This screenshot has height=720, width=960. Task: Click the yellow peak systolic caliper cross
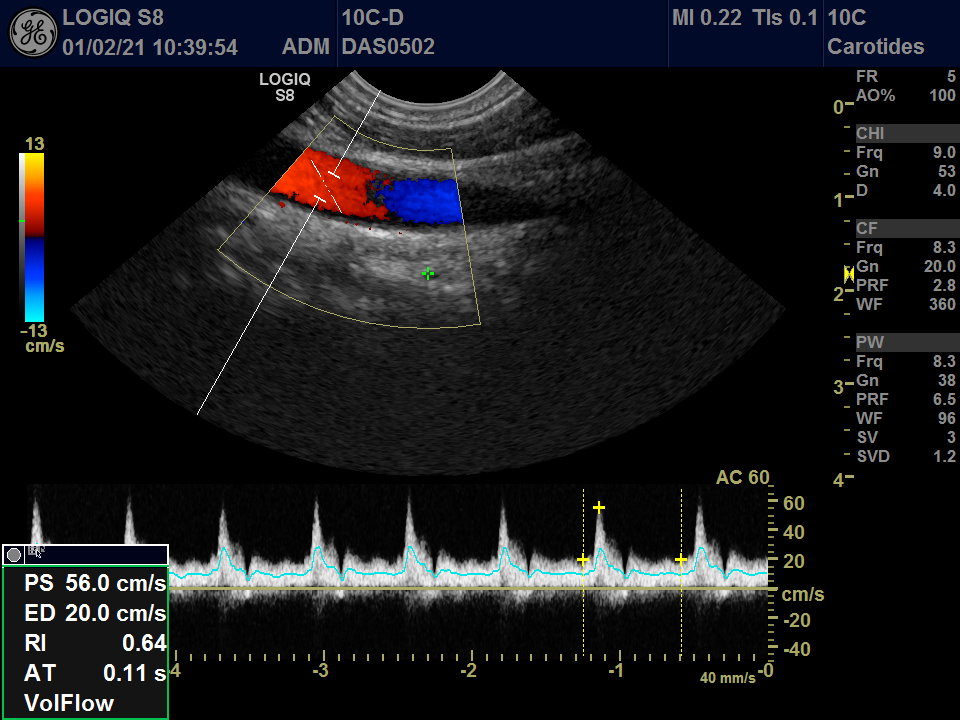point(598,508)
